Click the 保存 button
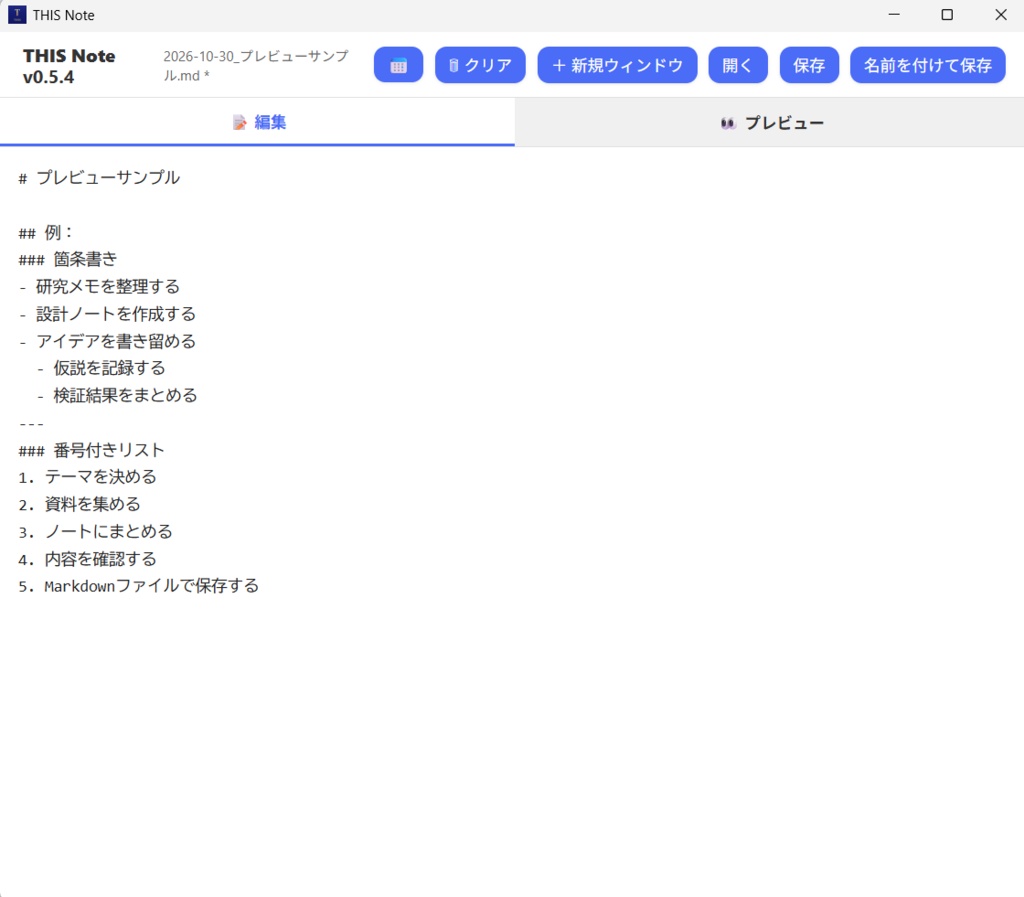This screenshot has height=897, width=1024. click(x=809, y=65)
